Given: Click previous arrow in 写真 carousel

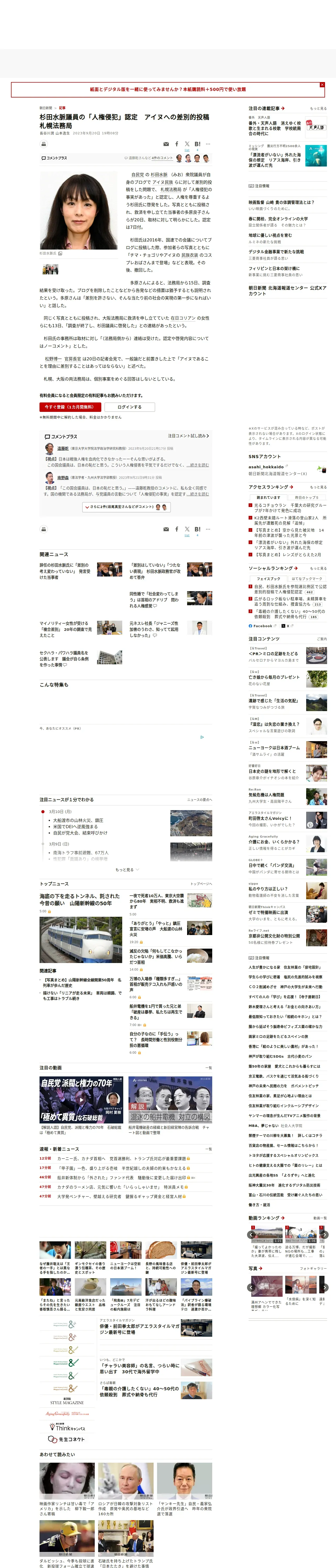Looking at the screenshot, I should click(252, 1287).
